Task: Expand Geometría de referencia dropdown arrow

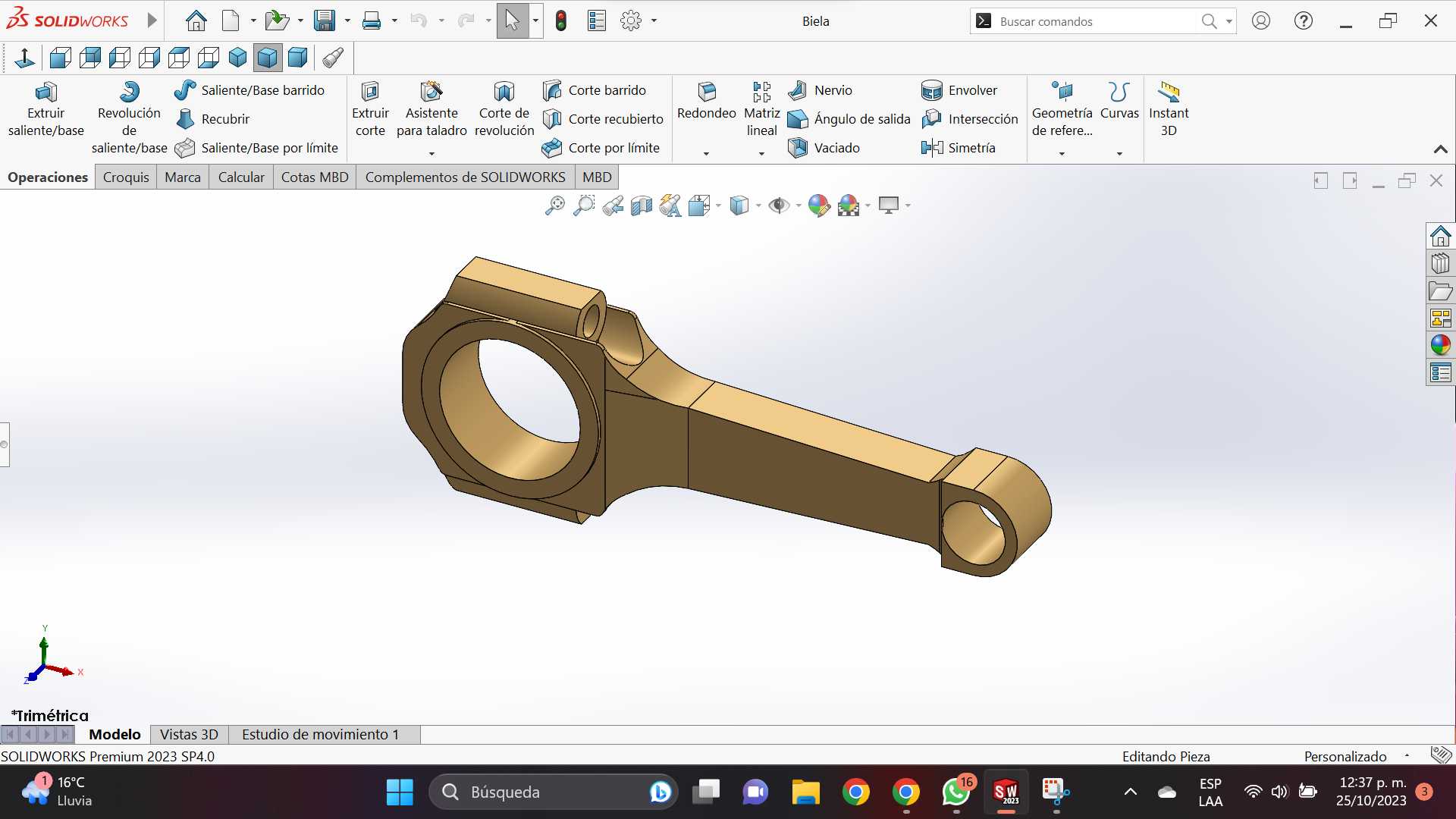Action: pos(1062,154)
